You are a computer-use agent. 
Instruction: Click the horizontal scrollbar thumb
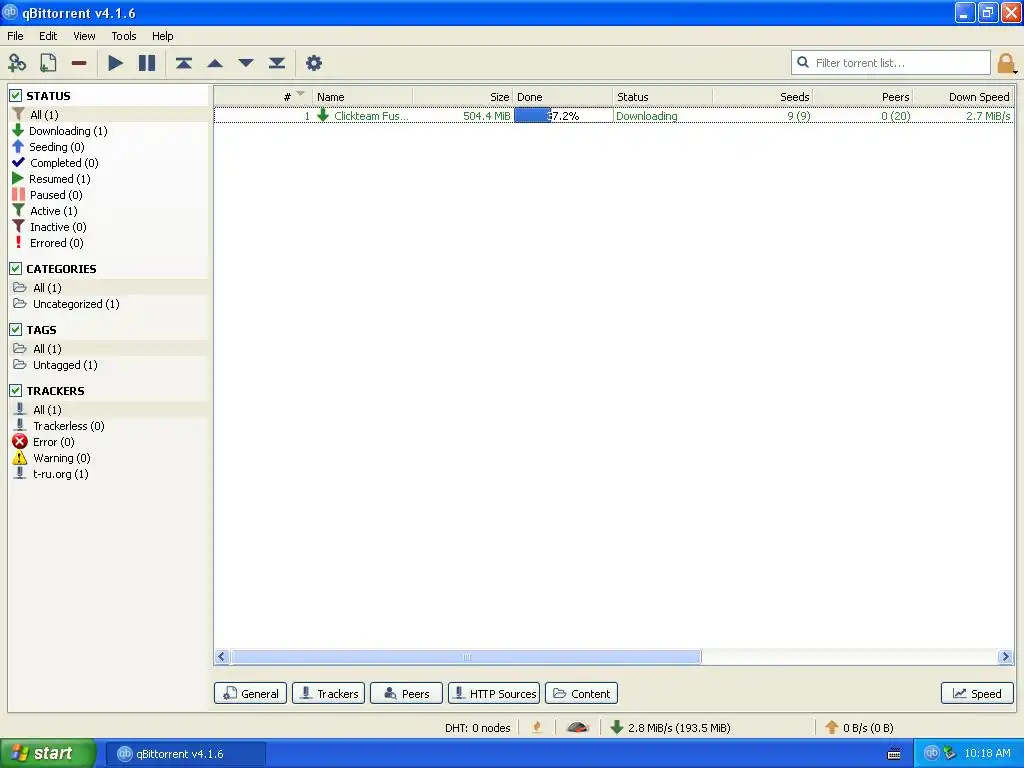(x=466, y=657)
